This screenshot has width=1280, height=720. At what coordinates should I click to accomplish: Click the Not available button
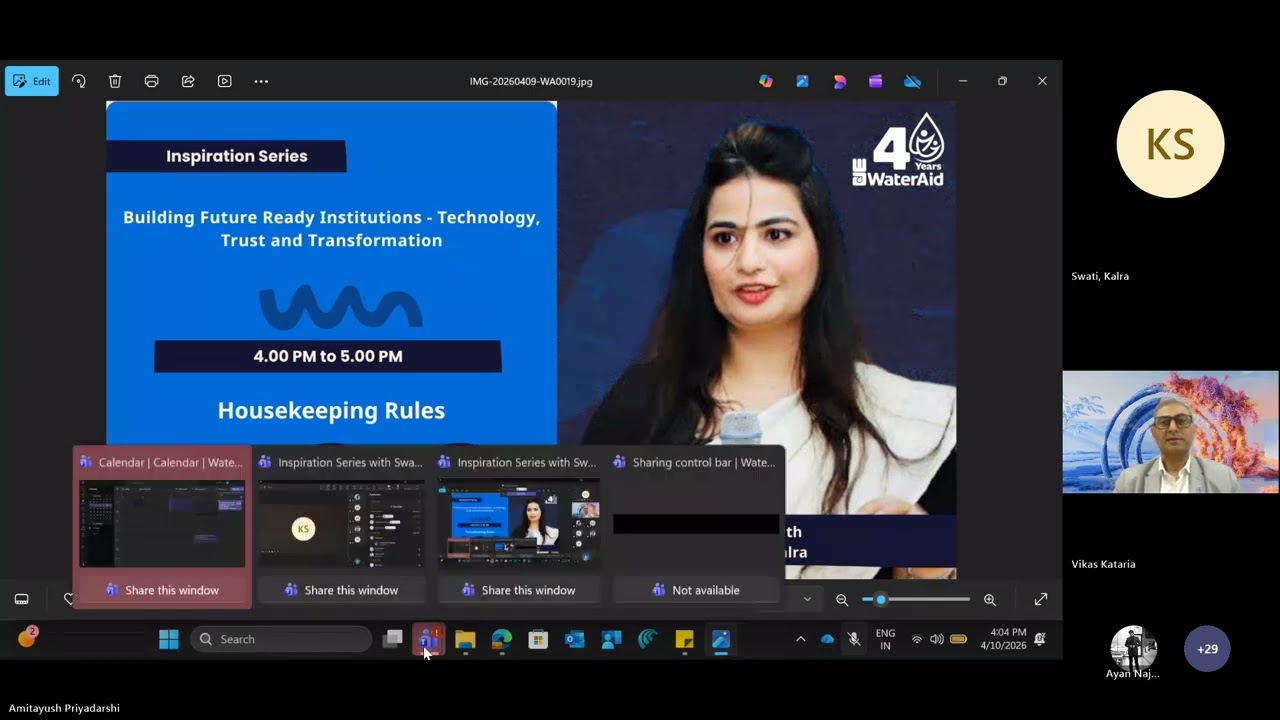pyautogui.click(x=696, y=590)
